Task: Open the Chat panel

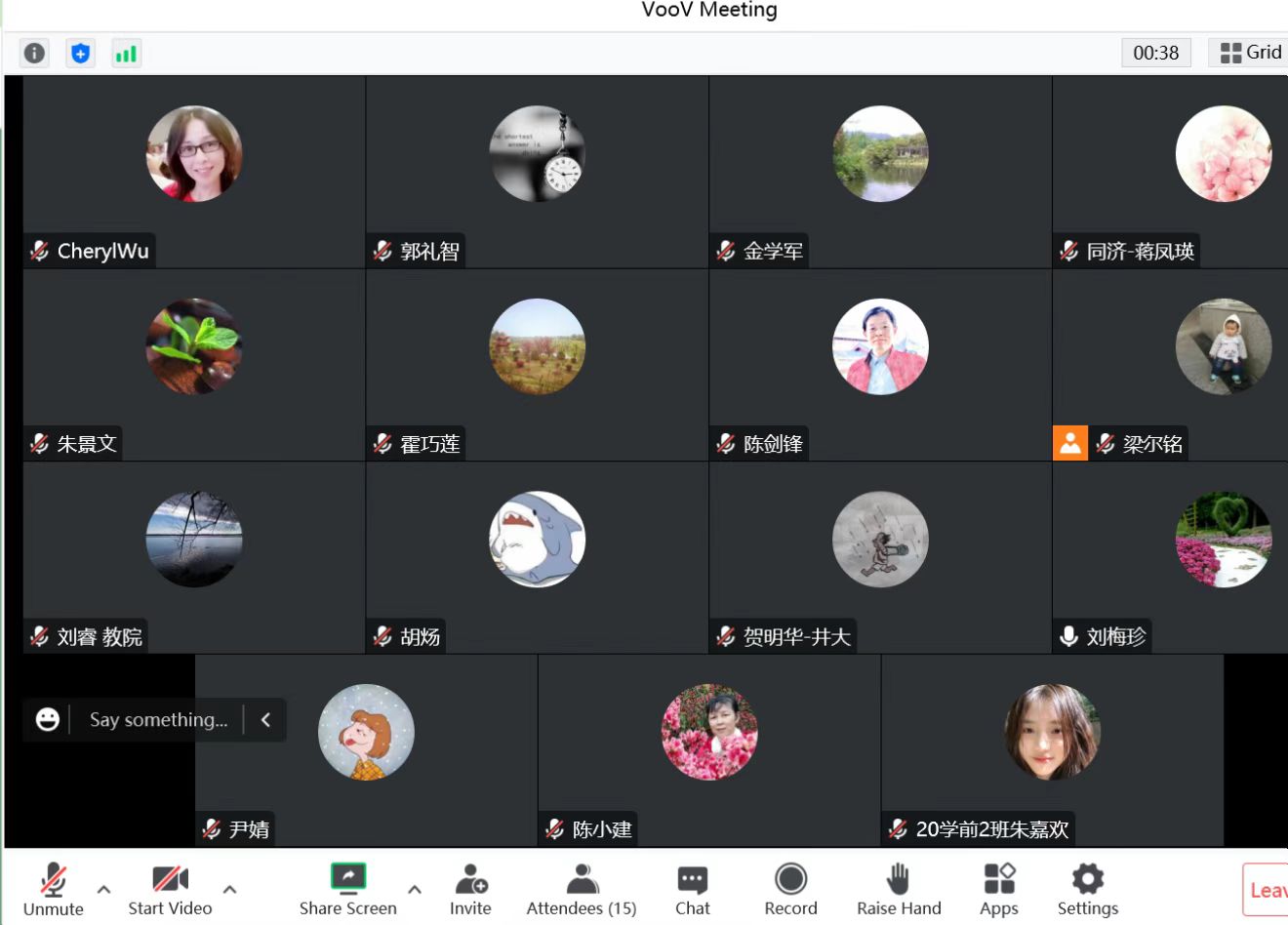Action: click(x=692, y=889)
